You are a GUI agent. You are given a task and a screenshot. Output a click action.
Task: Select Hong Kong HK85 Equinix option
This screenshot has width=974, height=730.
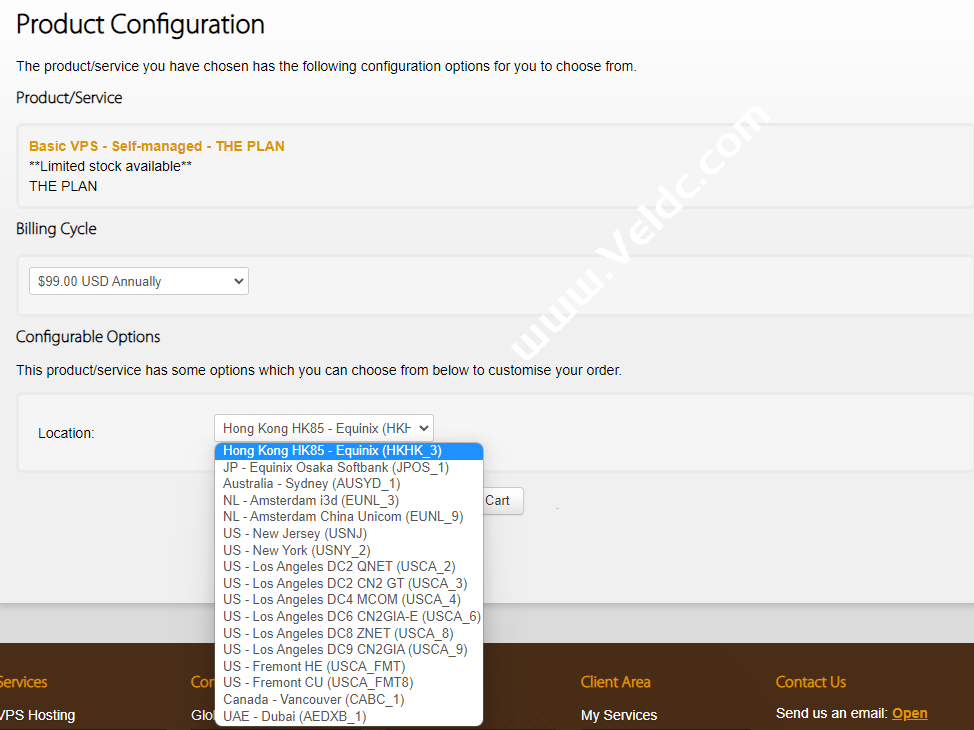point(332,451)
